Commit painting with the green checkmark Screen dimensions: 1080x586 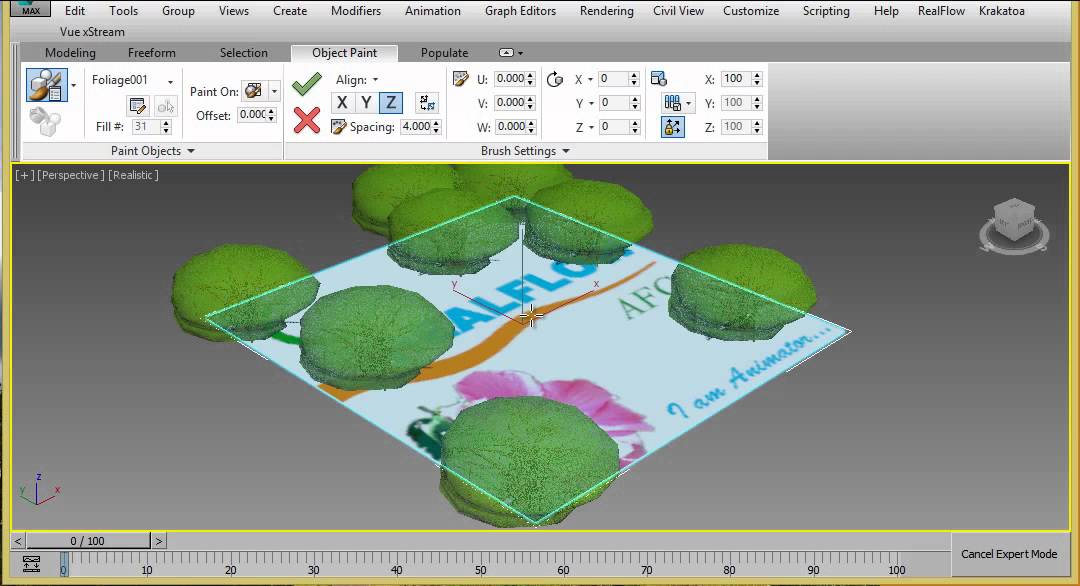(307, 83)
